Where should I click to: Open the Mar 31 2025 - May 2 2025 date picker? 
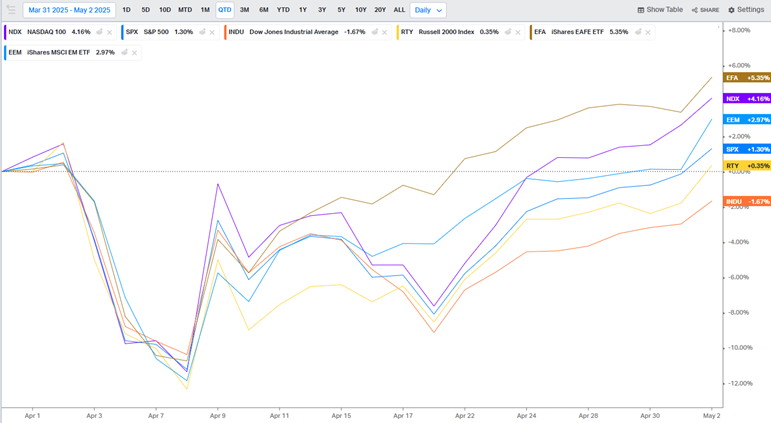coord(69,10)
